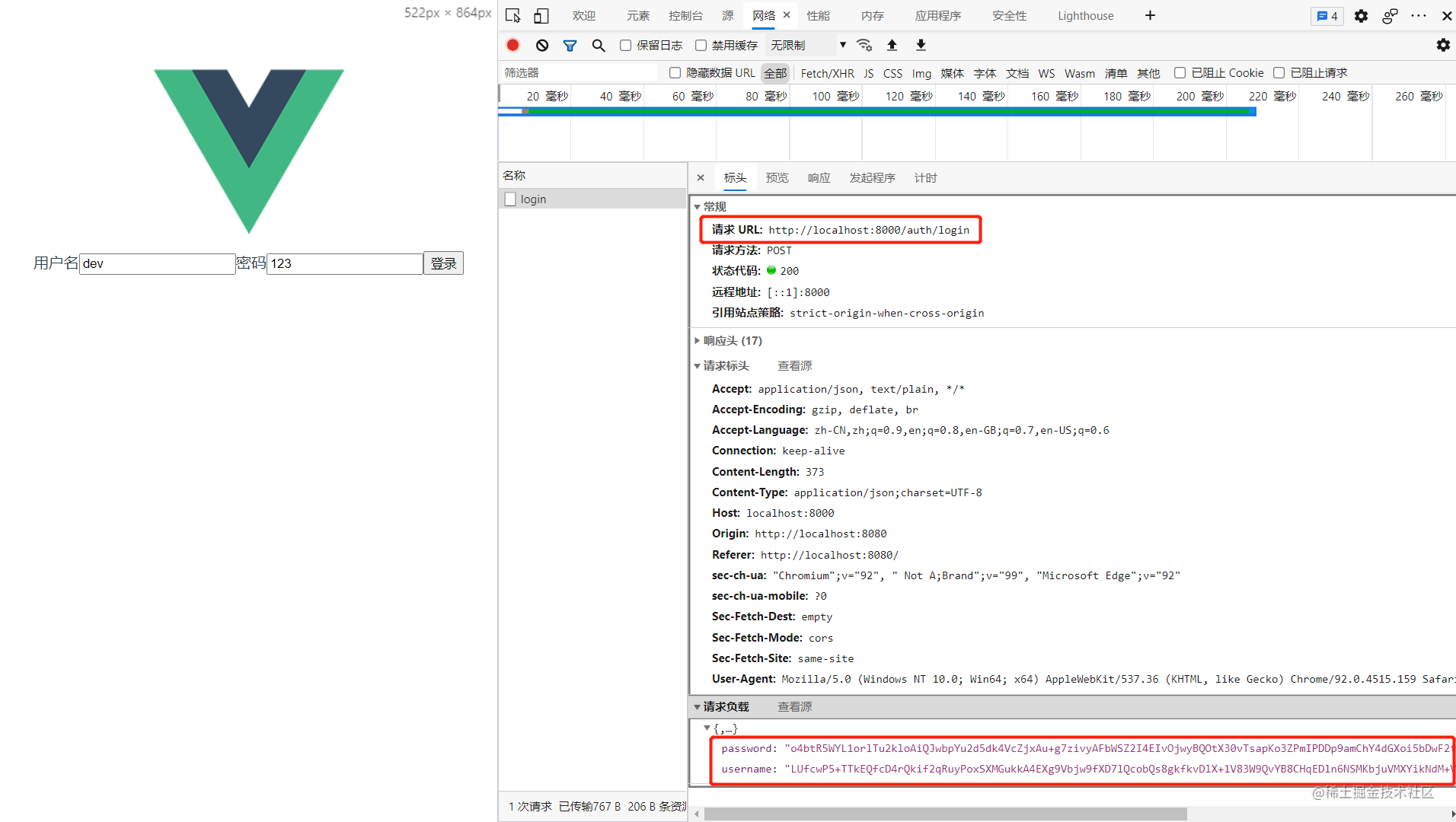Filter by Img requests
The image size is (1456, 822).
click(x=921, y=73)
